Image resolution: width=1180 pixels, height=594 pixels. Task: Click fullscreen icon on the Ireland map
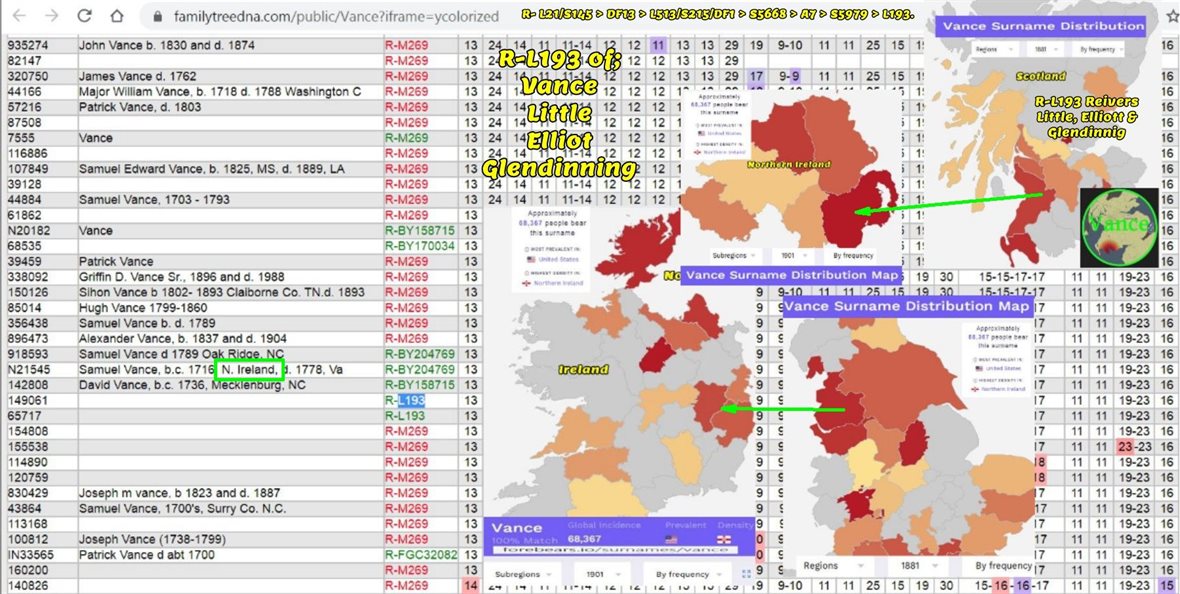click(x=746, y=574)
